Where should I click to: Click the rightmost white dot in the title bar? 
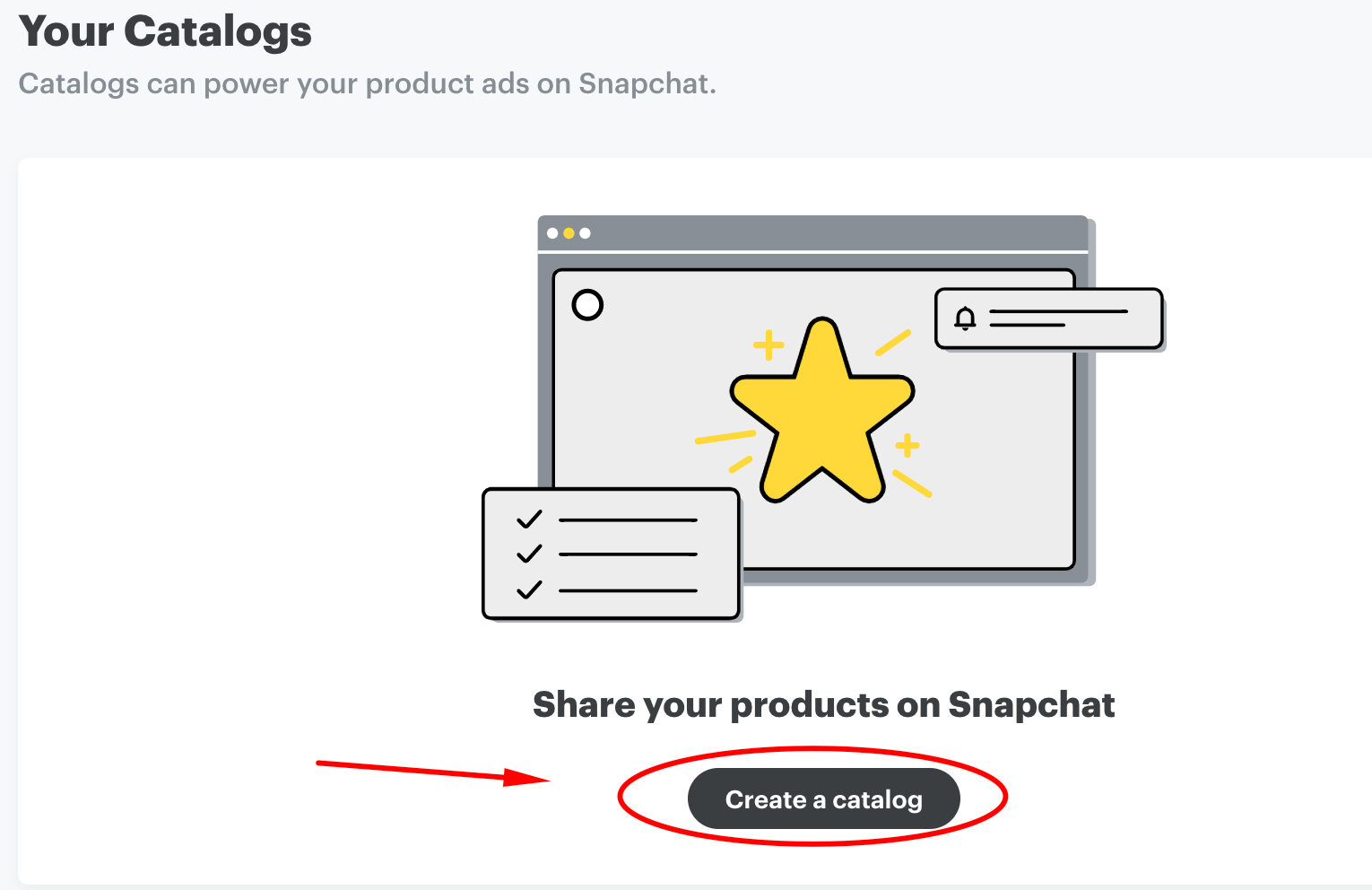(x=585, y=233)
